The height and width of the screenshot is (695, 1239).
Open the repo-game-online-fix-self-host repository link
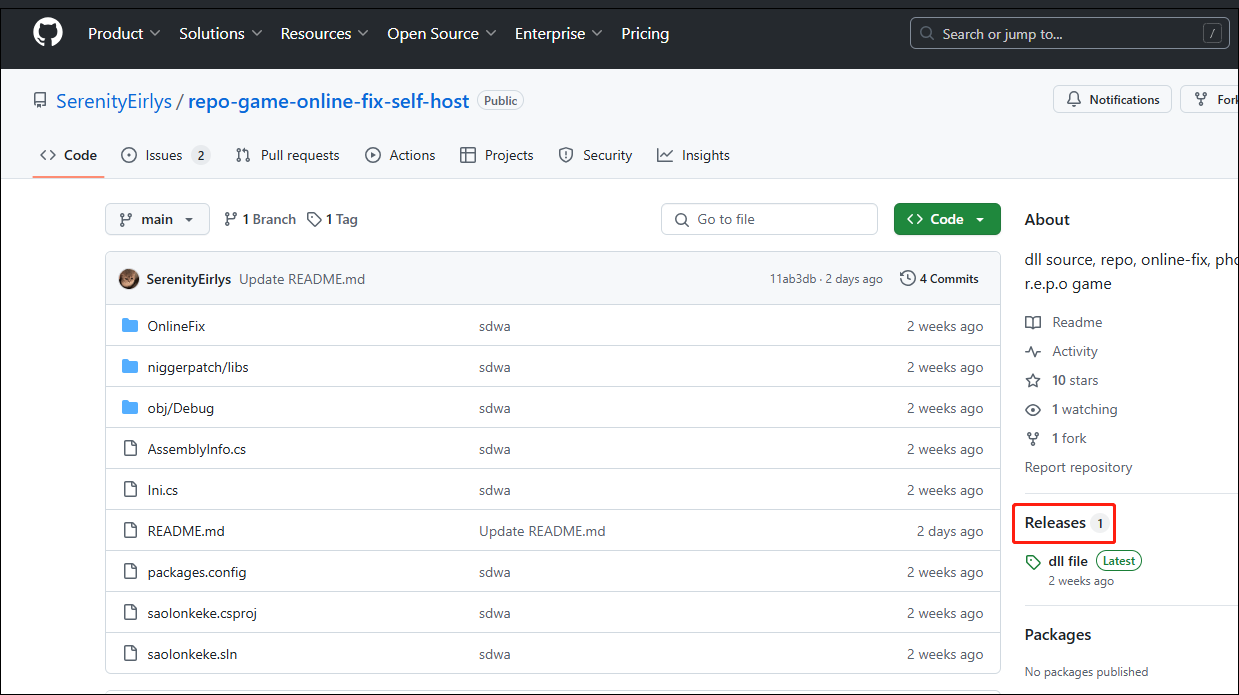328,101
